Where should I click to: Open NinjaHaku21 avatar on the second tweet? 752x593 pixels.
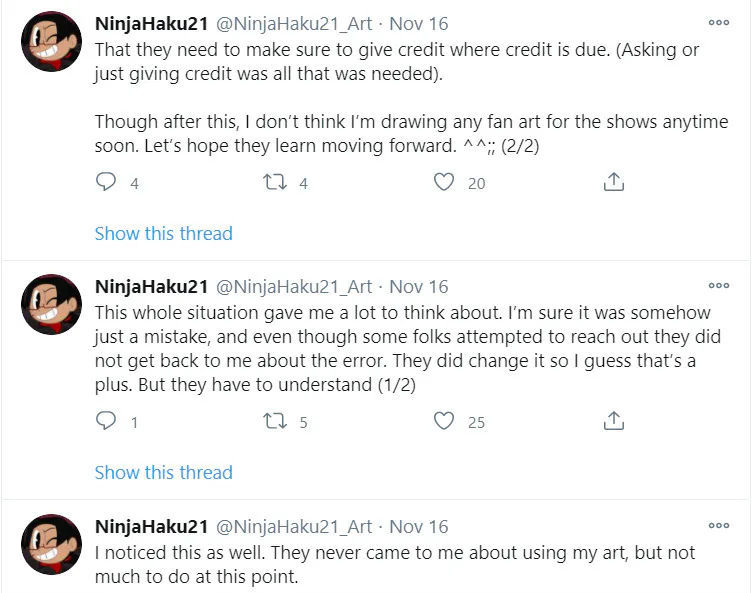(51, 305)
